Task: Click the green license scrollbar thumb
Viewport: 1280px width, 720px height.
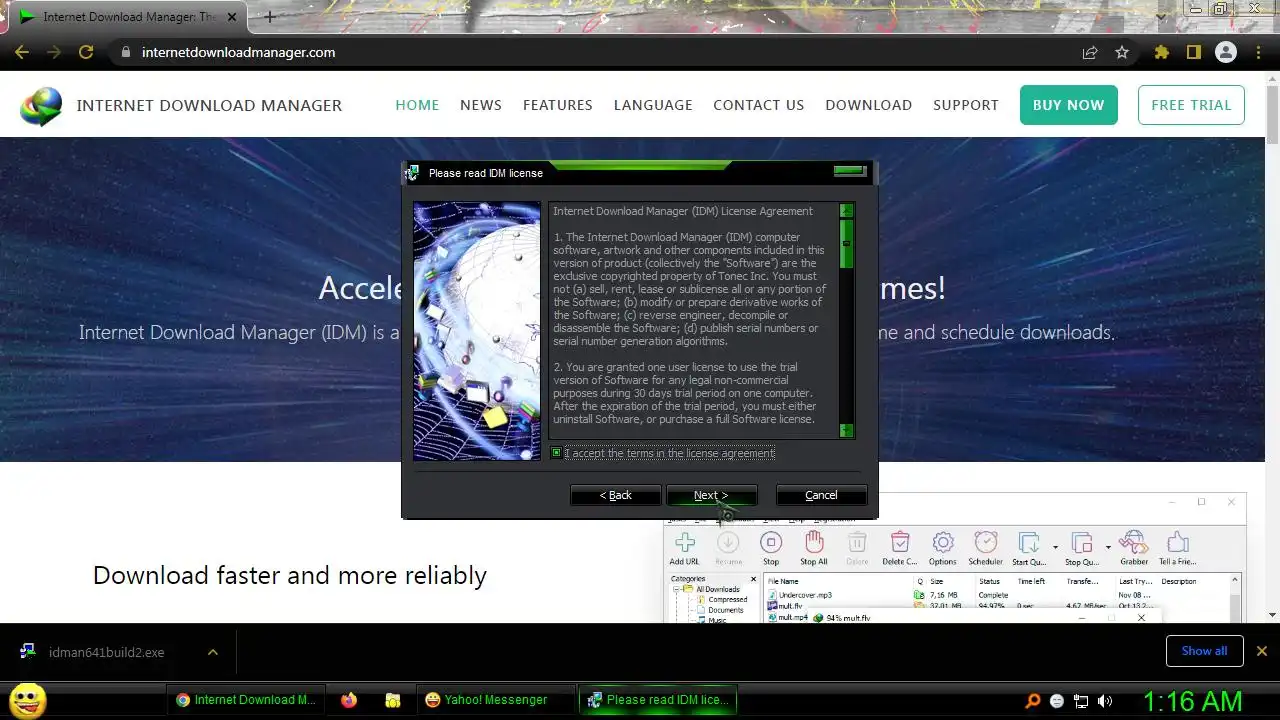Action: click(846, 244)
